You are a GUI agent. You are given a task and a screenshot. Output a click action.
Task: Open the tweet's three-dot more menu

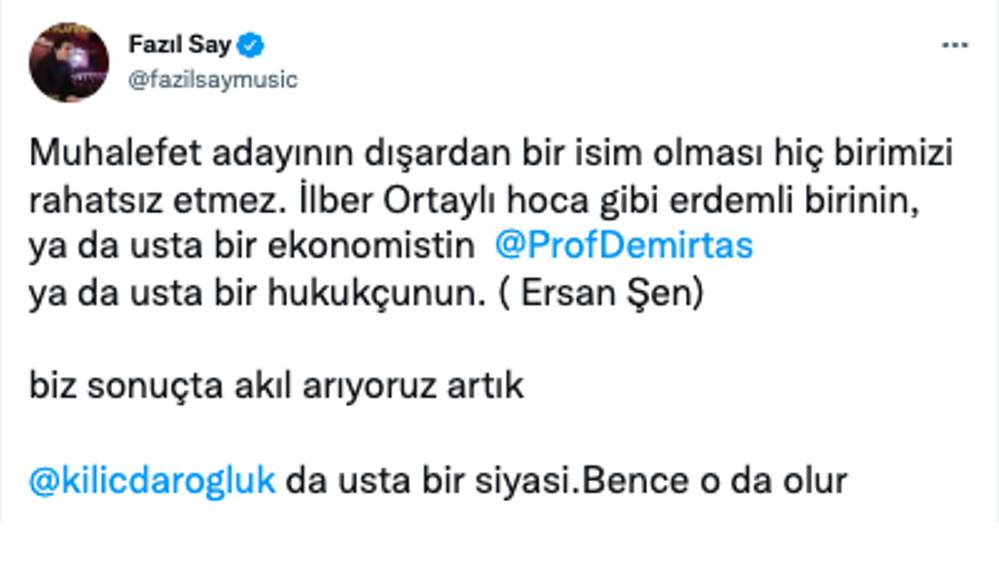tap(955, 46)
